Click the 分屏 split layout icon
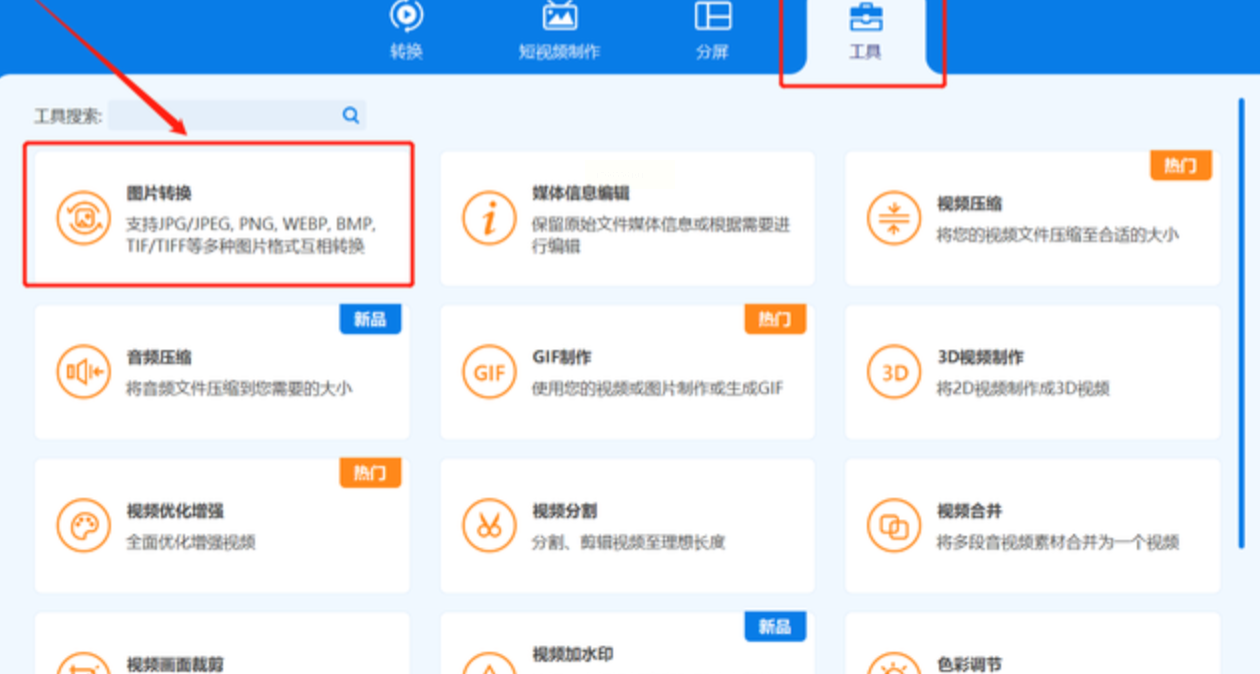Screen dimensions: 1260x674 (x=713, y=15)
